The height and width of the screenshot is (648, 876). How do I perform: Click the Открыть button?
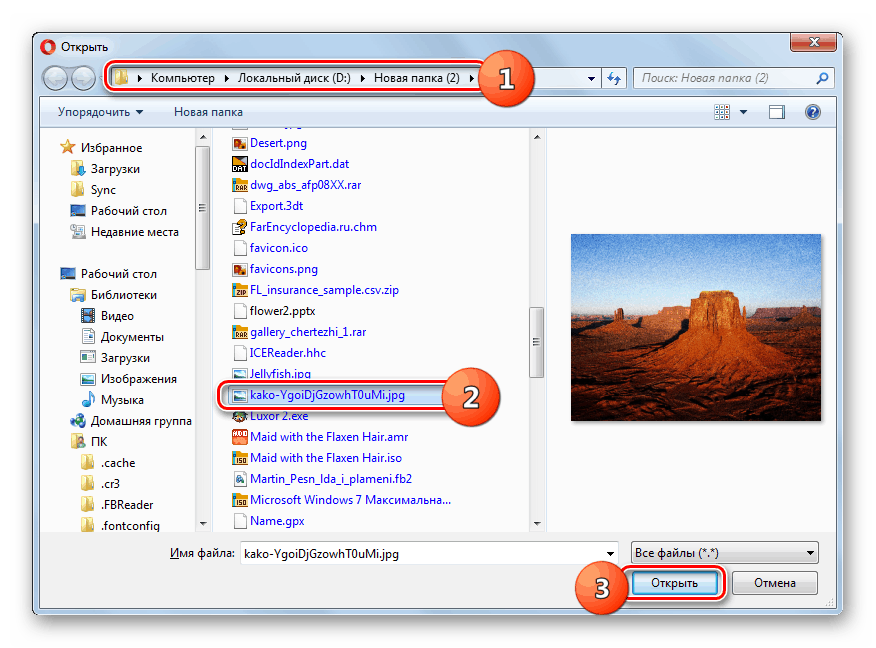tap(674, 583)
